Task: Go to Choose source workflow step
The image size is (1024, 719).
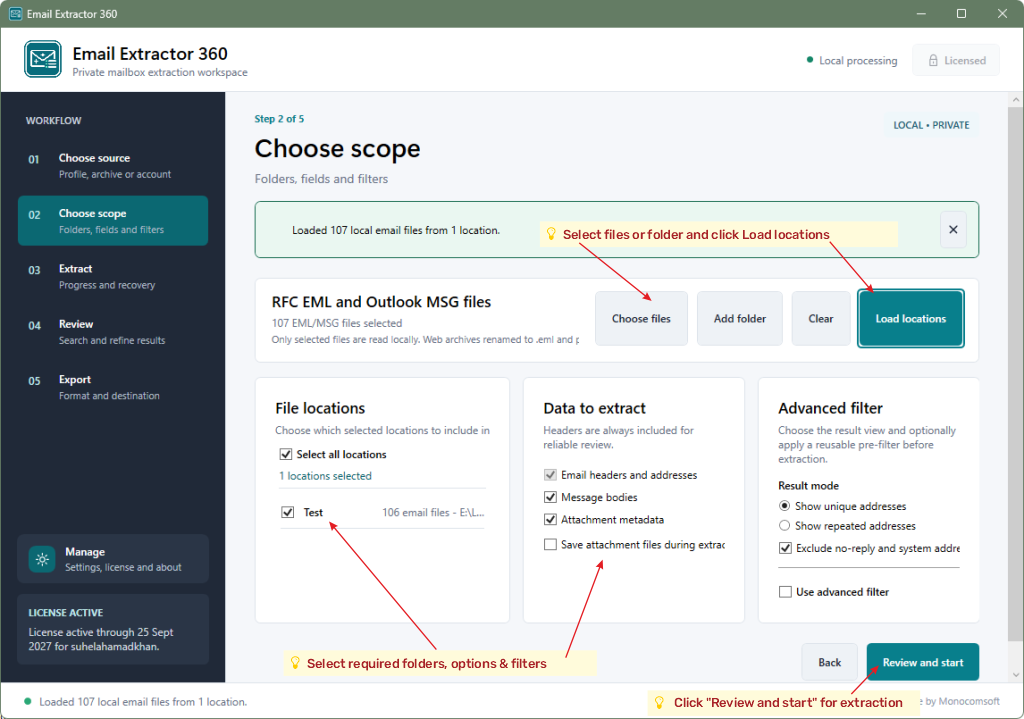Action: 113,166
